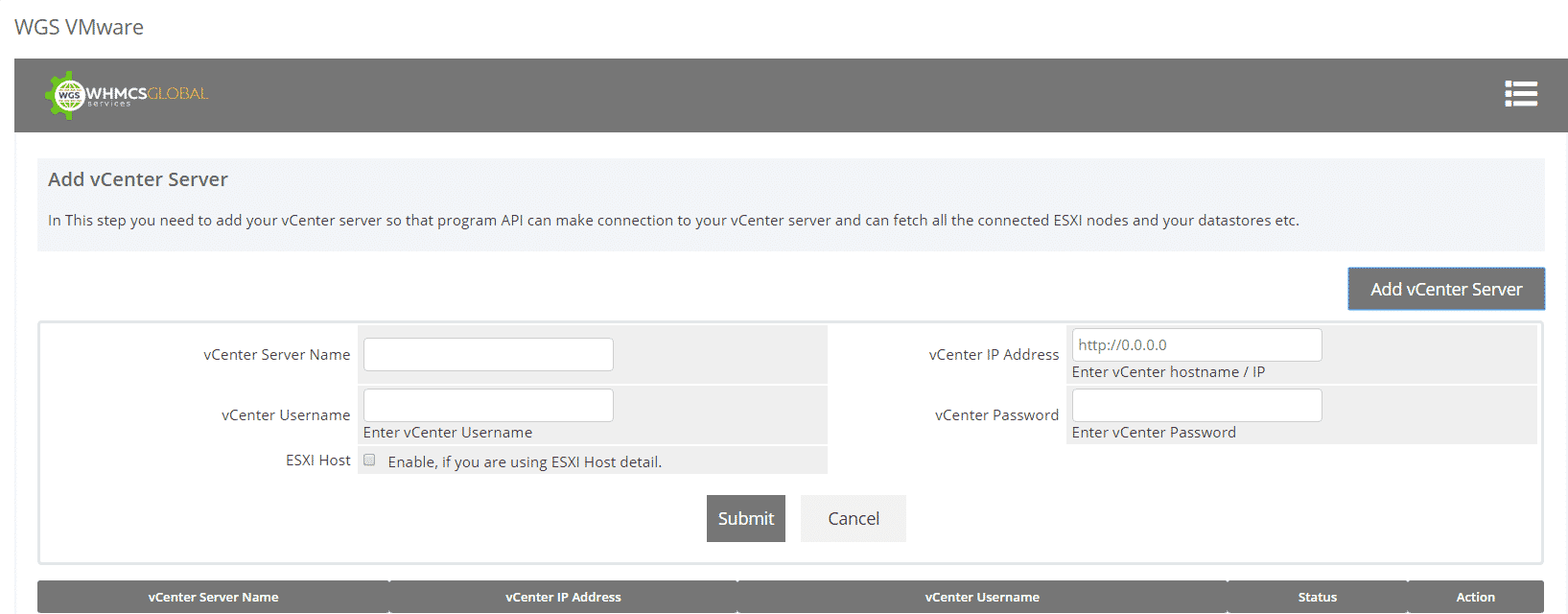Click the vCenter Username table column header
This screenshot has width=1568, height=614.
(x=982, y=597)
